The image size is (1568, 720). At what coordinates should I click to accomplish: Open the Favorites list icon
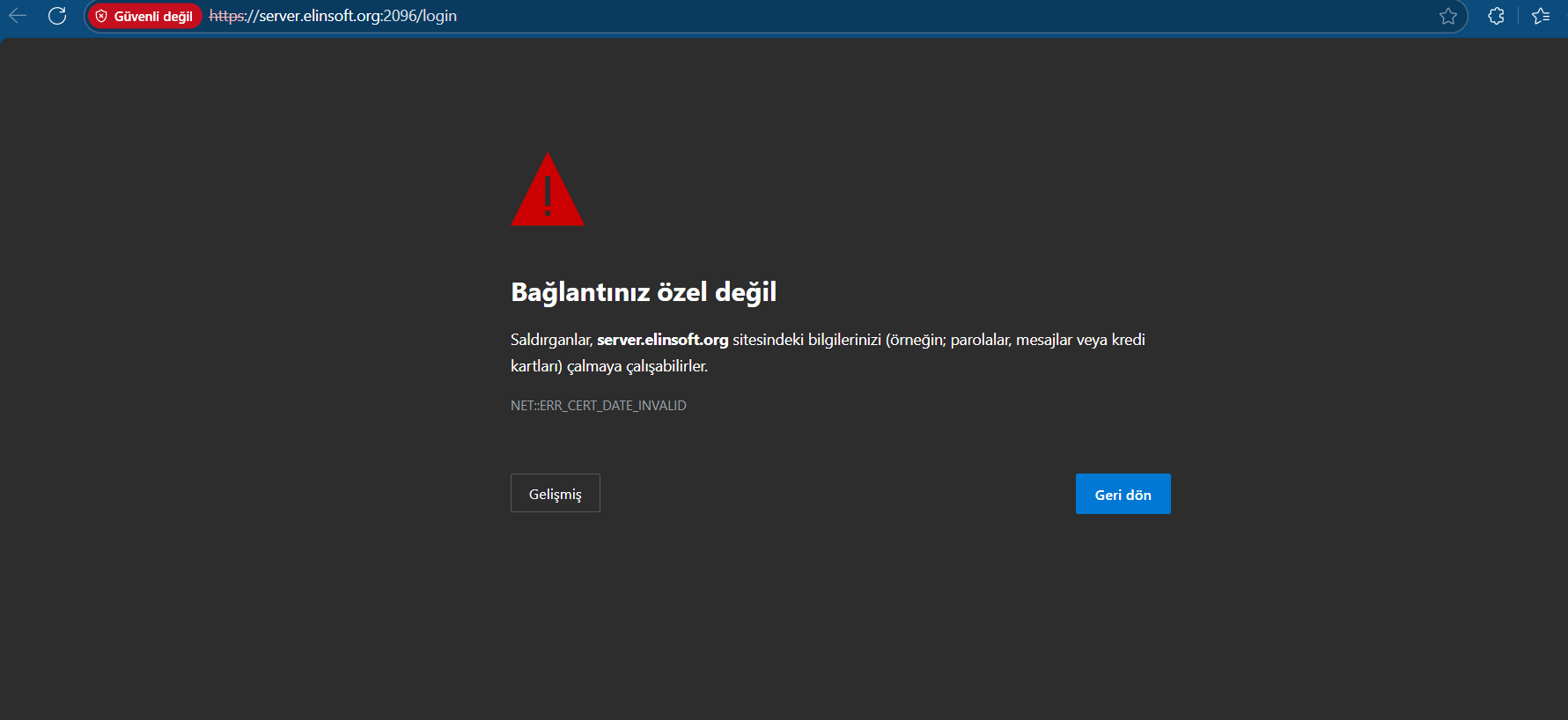pyautogui.click(x=1541, y=16)
